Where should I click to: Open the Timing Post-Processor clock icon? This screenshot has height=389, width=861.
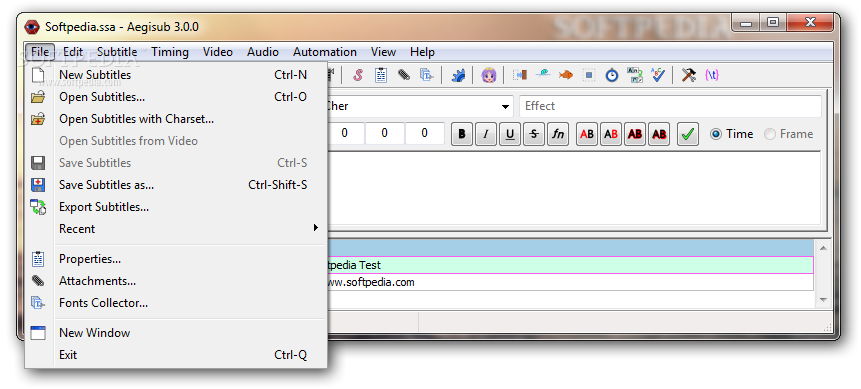tap(612, 75)
